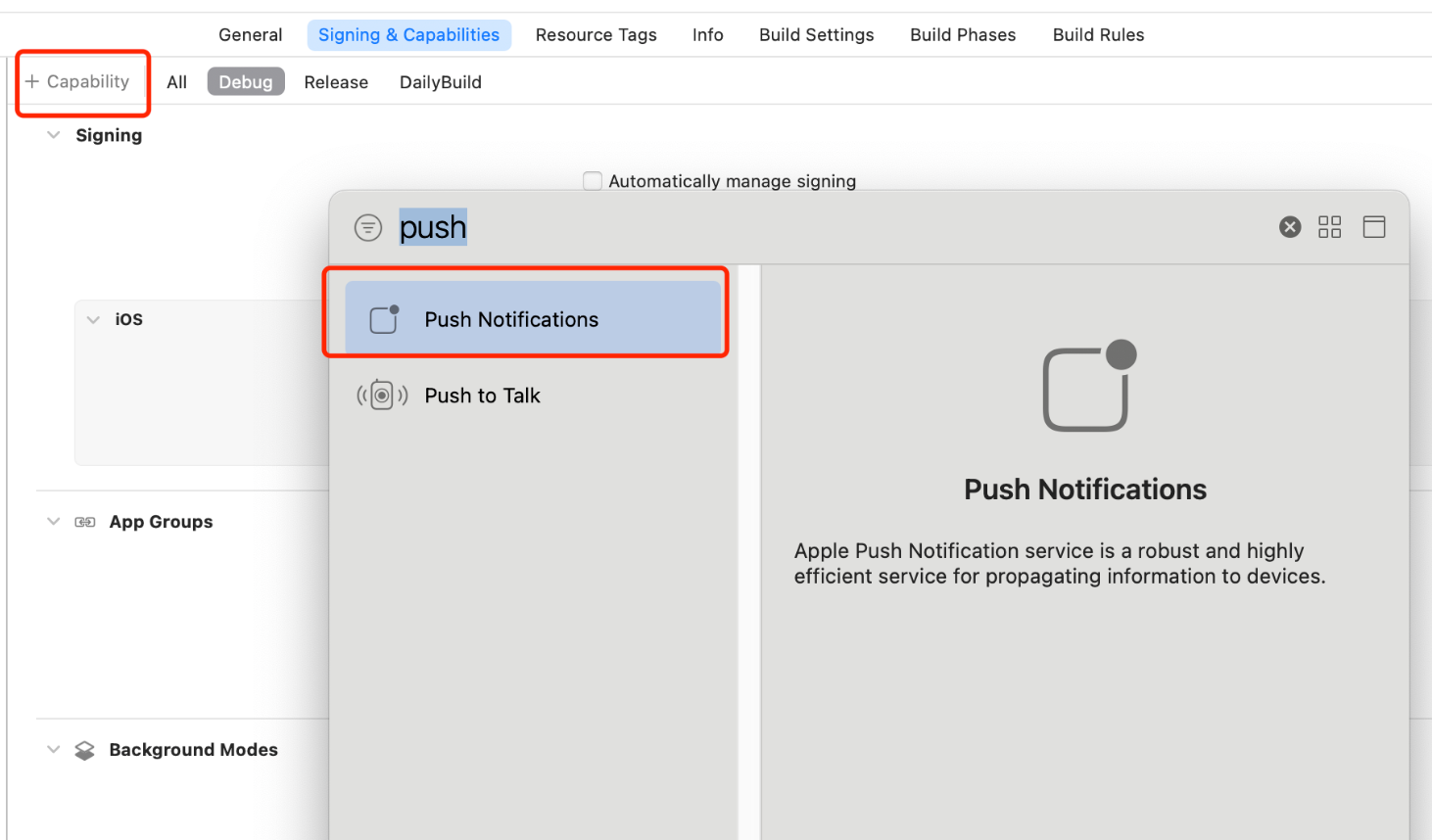Click the Background Modes stack icon
1432x840 pixels.
point(85,750)
